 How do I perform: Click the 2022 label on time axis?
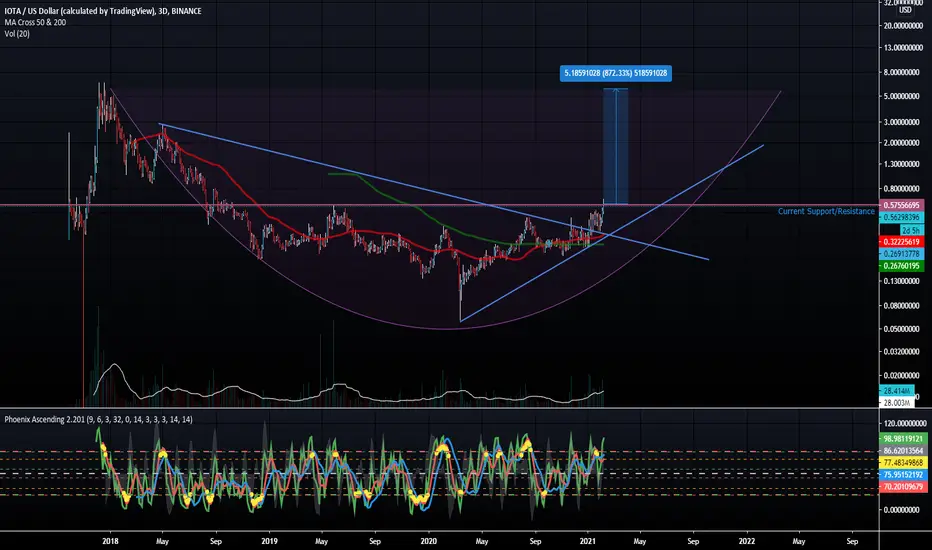click(747, 541)
